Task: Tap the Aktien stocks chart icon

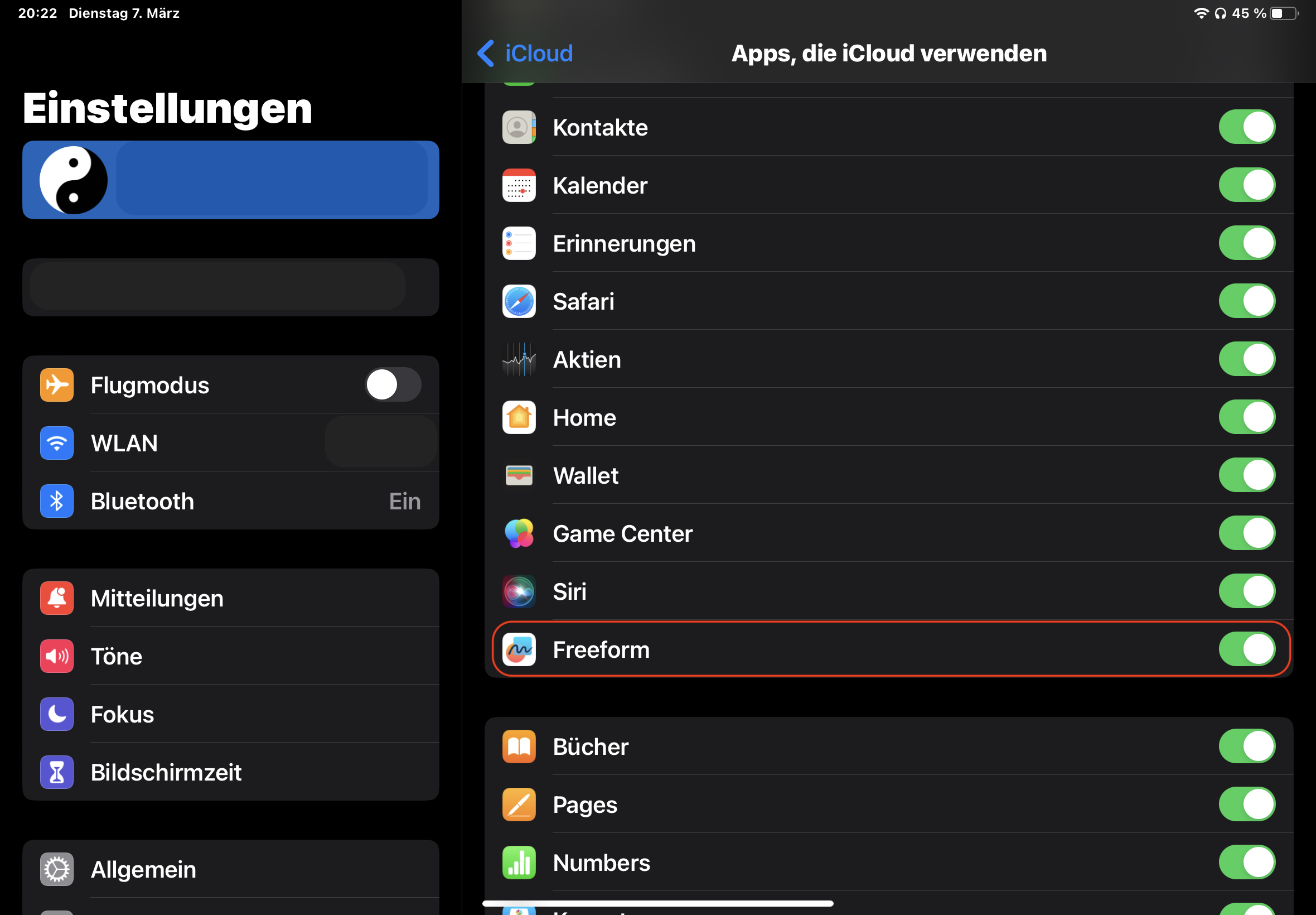Action: click(519, 359)
